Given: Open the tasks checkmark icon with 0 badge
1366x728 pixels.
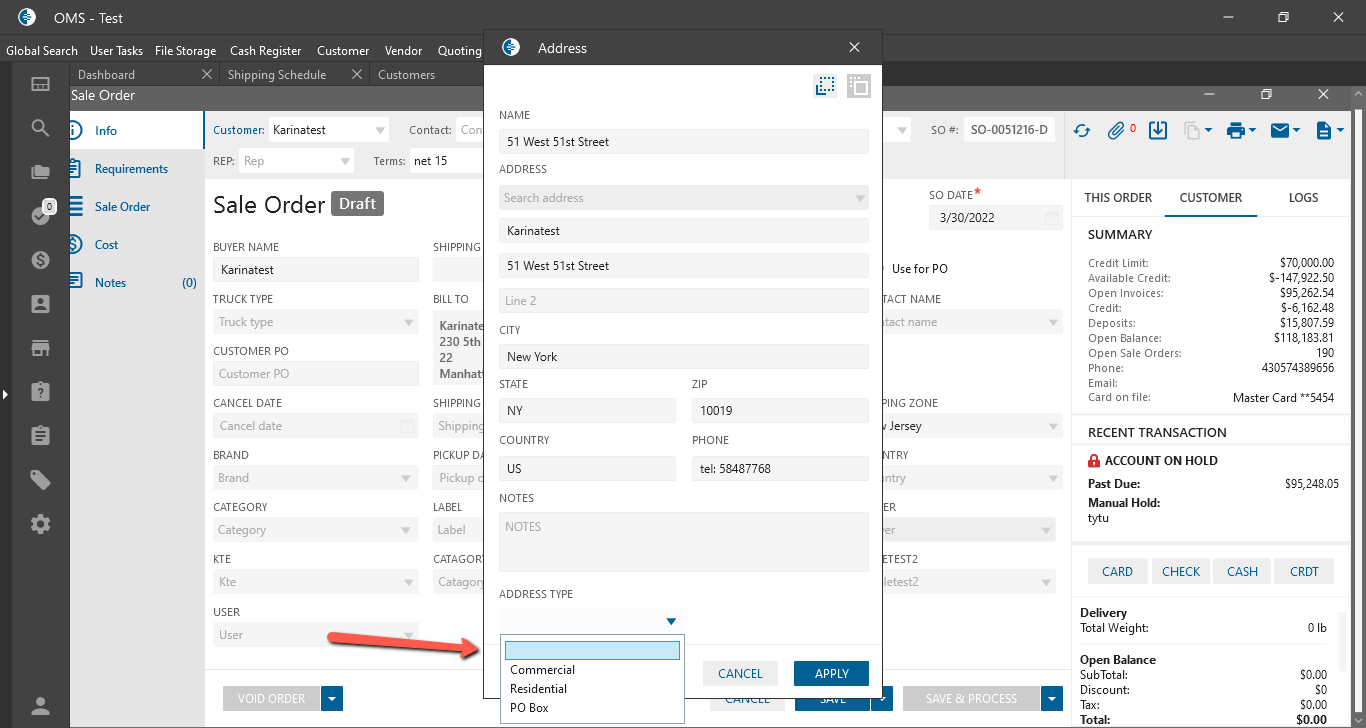Looking at the screenshot, I should [41, 215].
